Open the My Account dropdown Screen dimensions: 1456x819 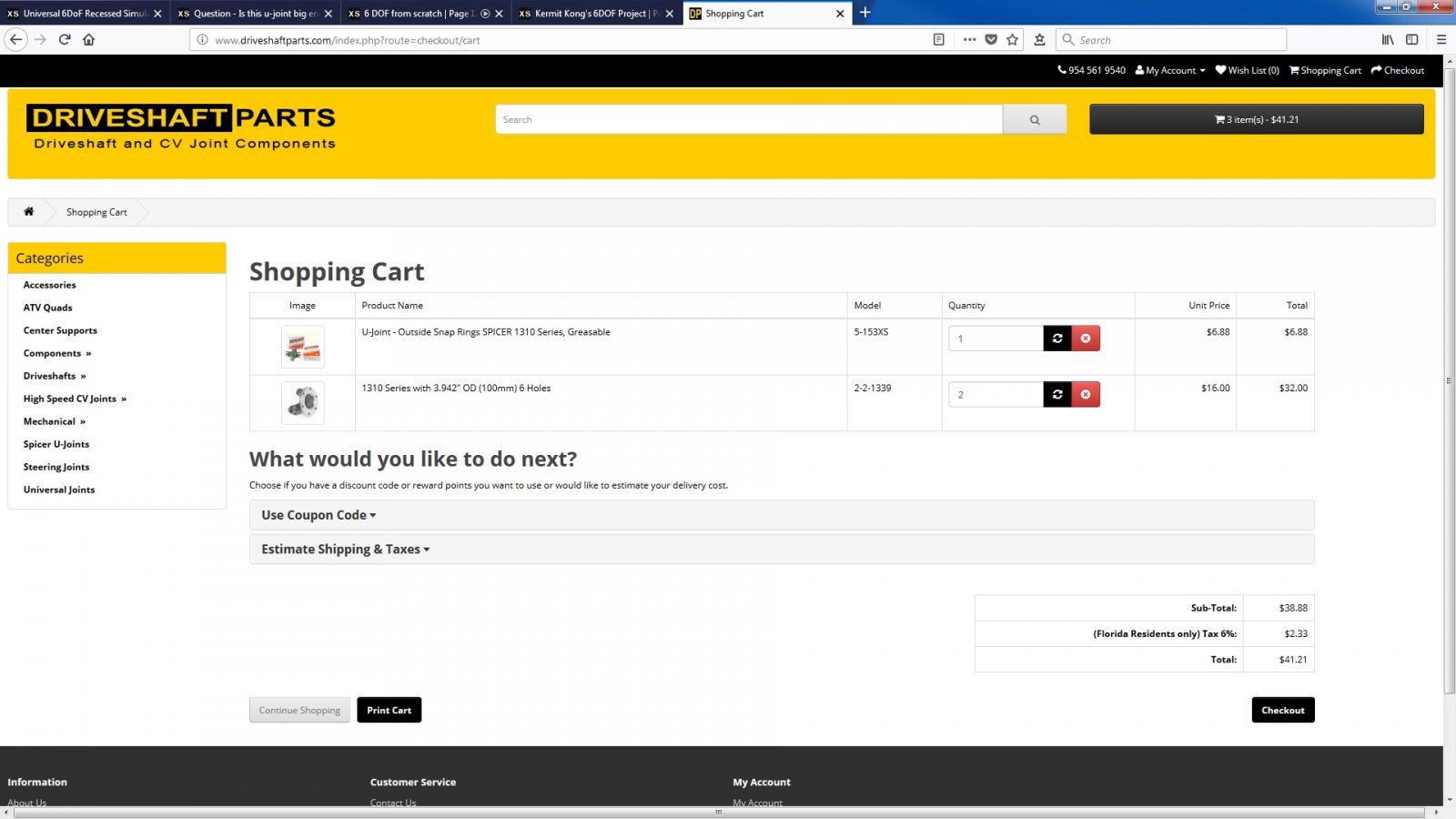(1170, 70)
